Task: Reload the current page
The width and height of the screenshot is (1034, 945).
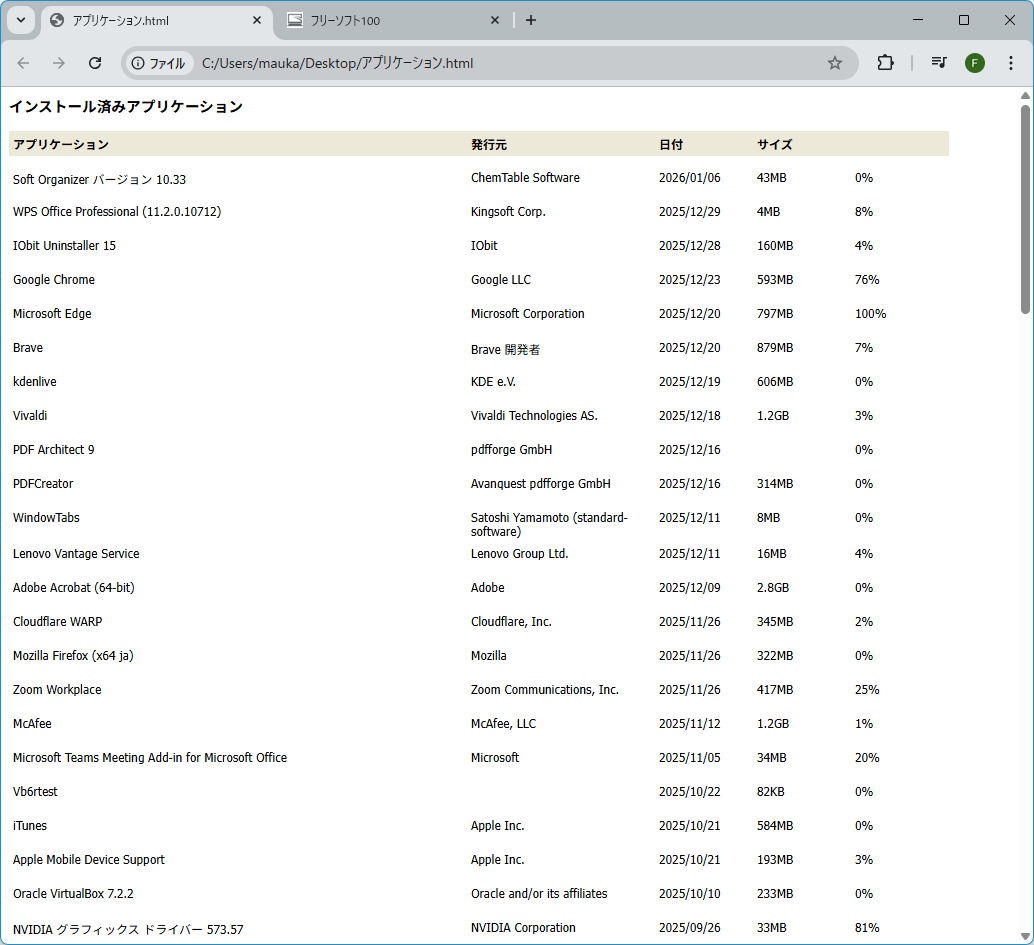Action: click(95, 63)
